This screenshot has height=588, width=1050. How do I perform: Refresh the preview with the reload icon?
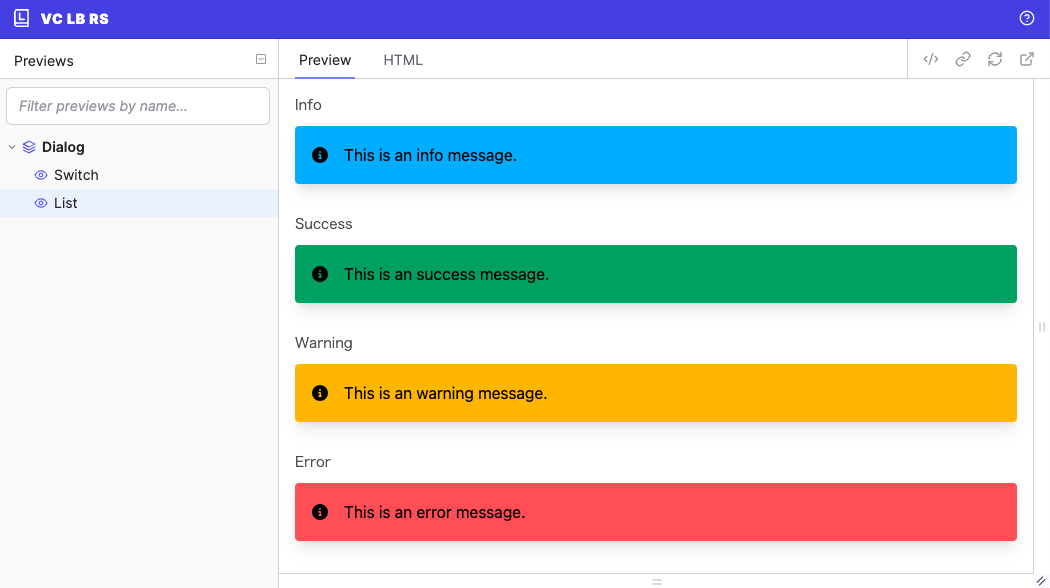coord(995,59)
